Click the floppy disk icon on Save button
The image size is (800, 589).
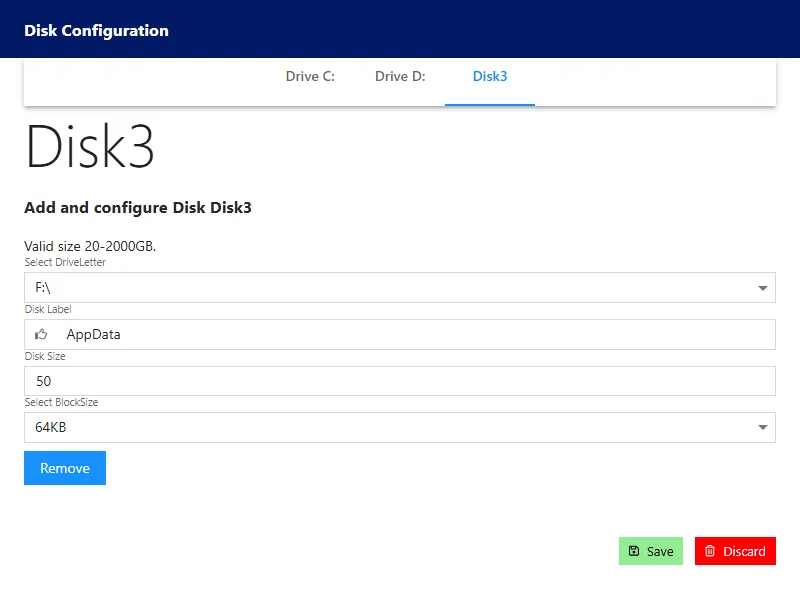click(636, 551)
